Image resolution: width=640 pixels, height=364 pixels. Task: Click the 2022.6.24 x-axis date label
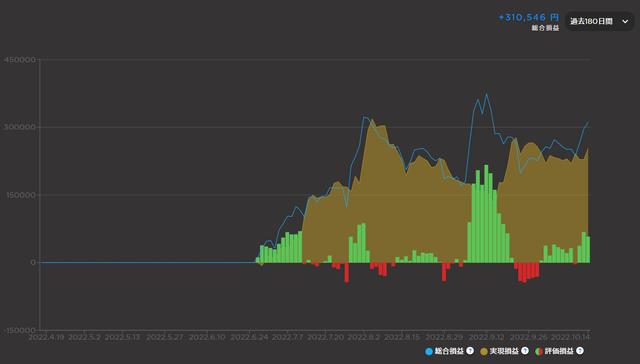249,337
